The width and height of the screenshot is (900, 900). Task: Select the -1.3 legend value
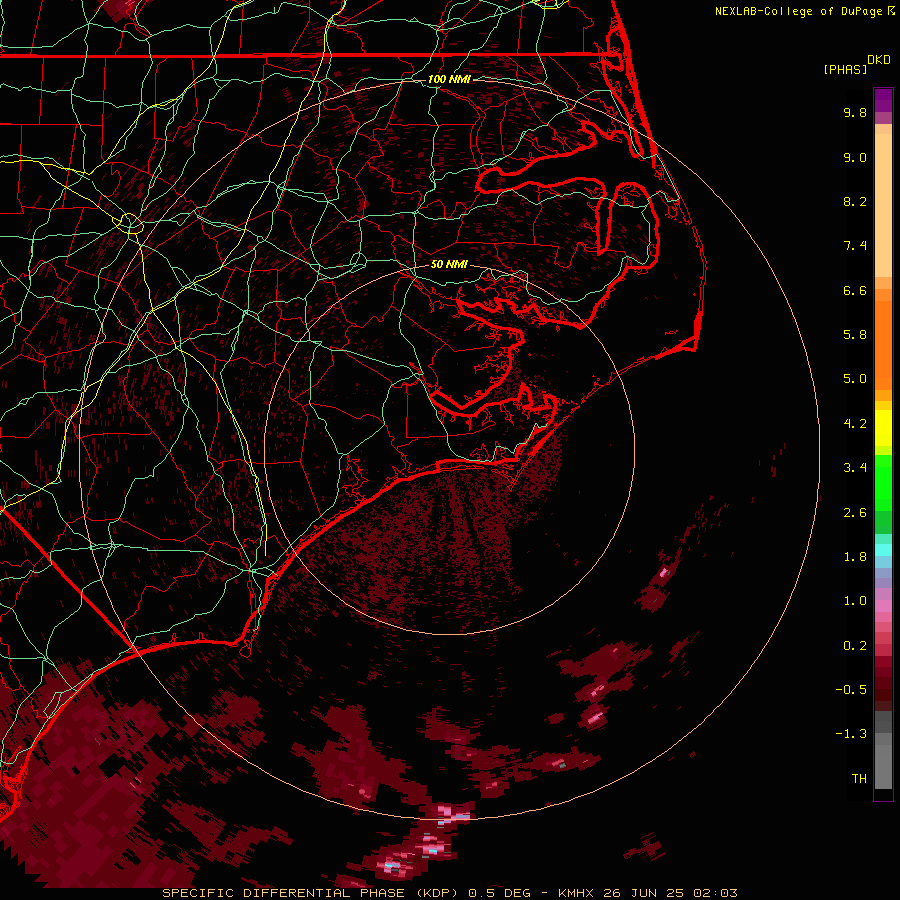click(851, 734)
